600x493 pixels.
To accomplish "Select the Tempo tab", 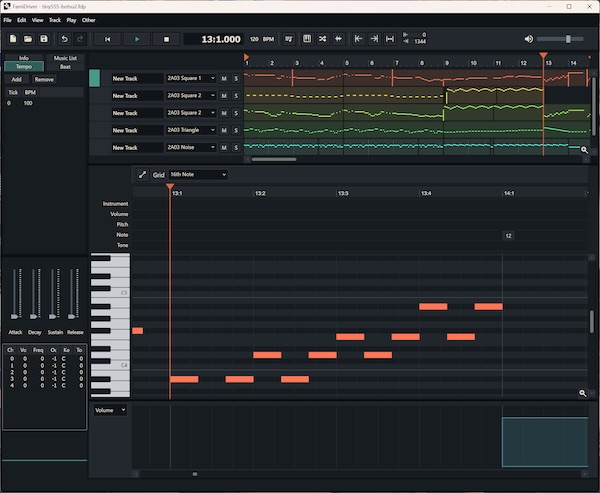I will coord(24,67).
